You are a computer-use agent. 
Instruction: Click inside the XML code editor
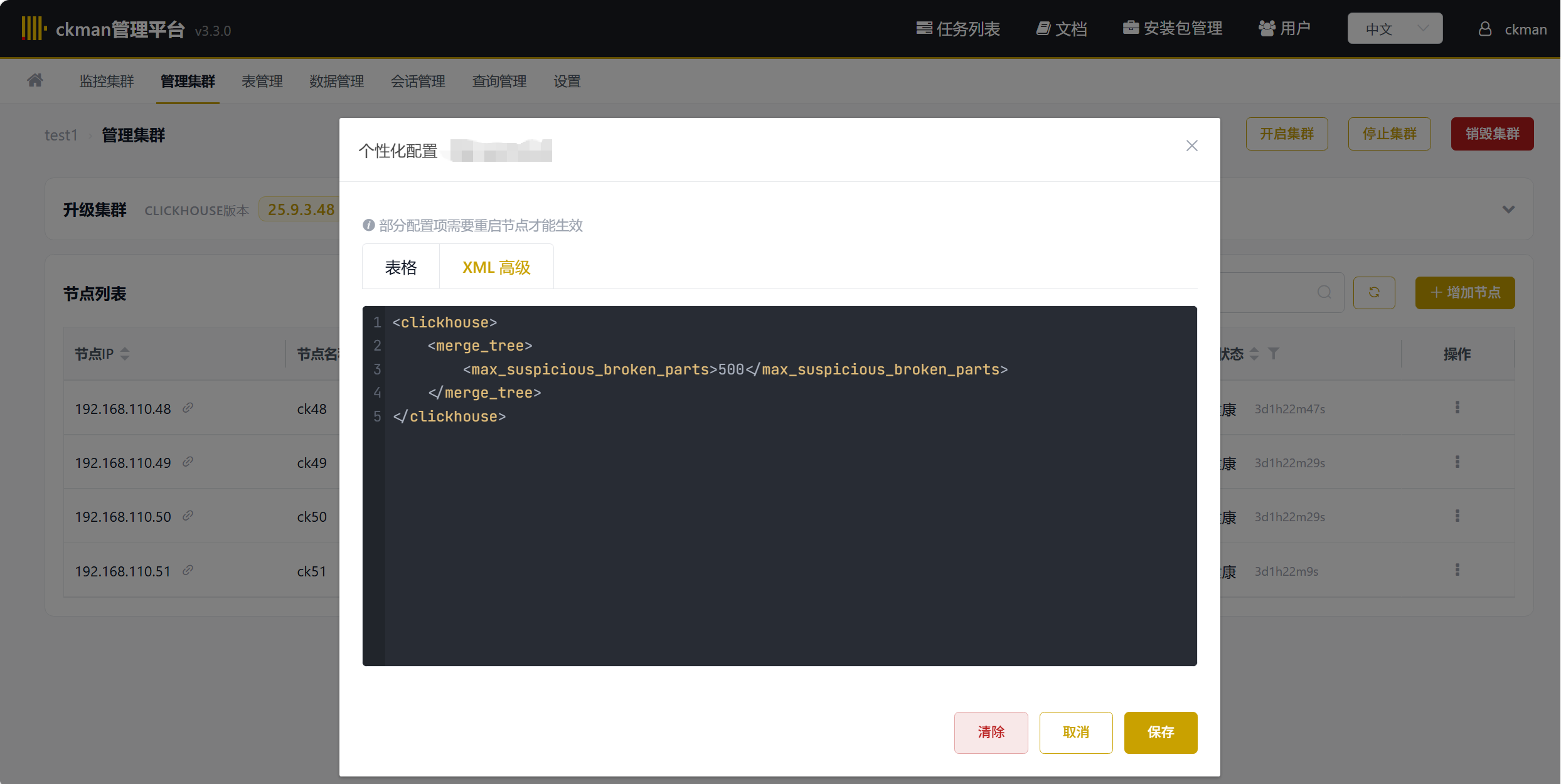tap(779, 485)
